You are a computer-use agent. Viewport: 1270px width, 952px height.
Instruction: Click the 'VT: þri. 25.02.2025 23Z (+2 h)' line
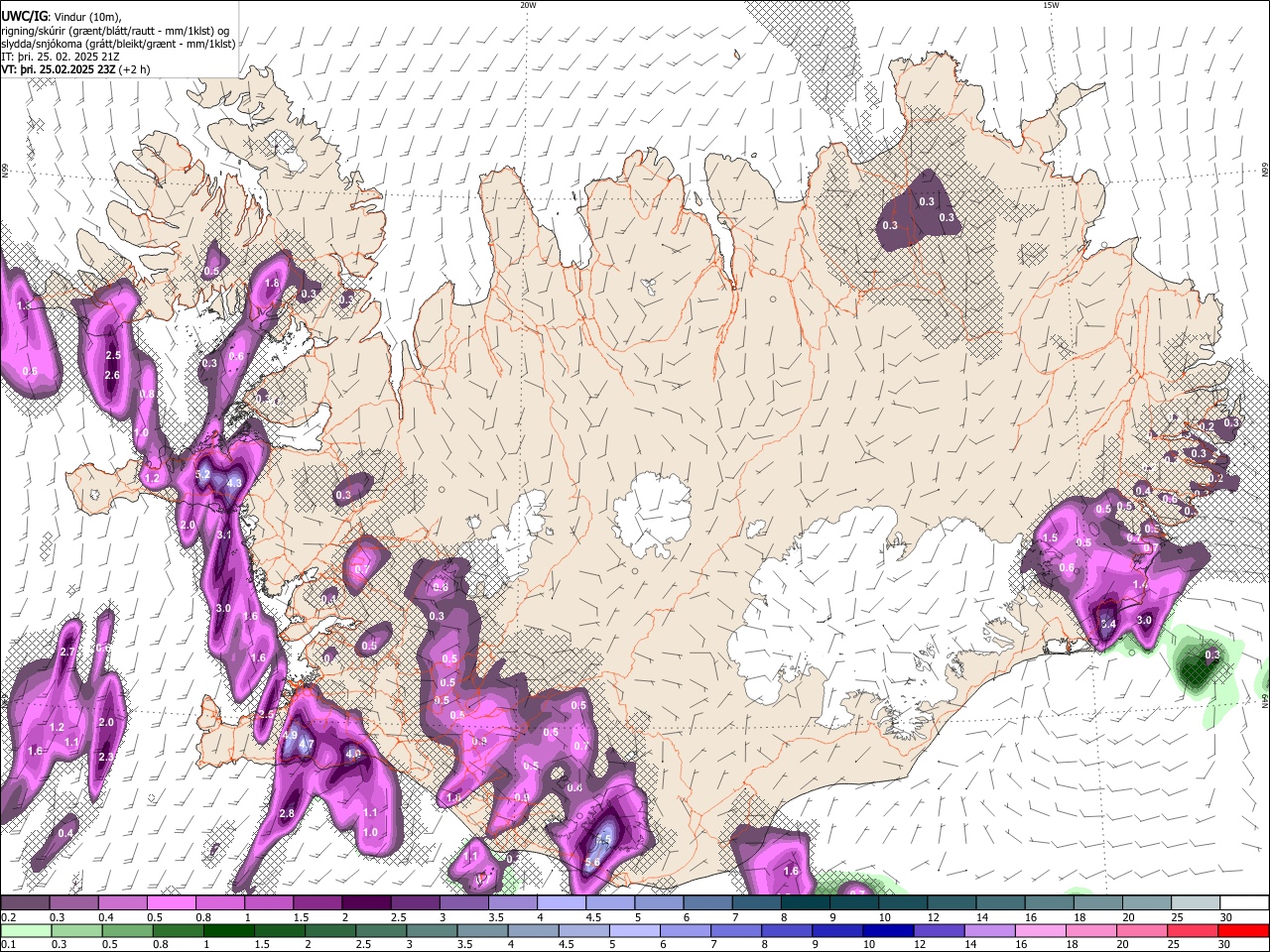pyautogui.click(x=76, y=69)
